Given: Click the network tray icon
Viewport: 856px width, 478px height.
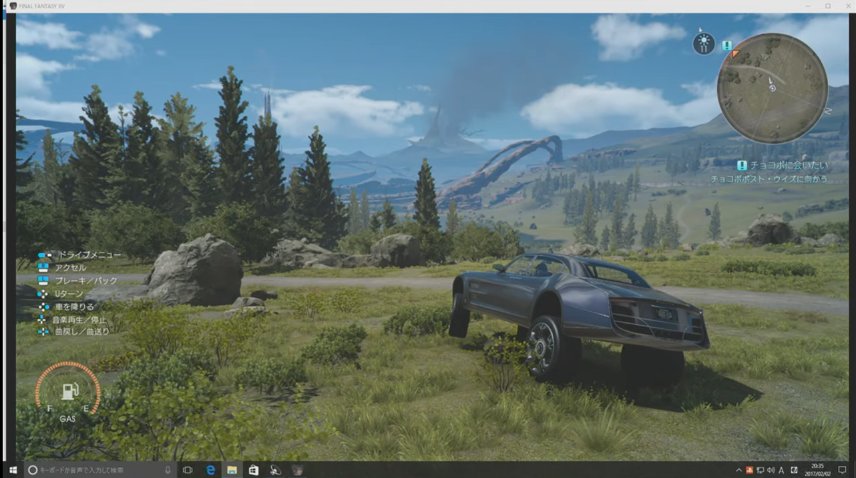Looking at the screenshot, I should click(x=760, y=470).
